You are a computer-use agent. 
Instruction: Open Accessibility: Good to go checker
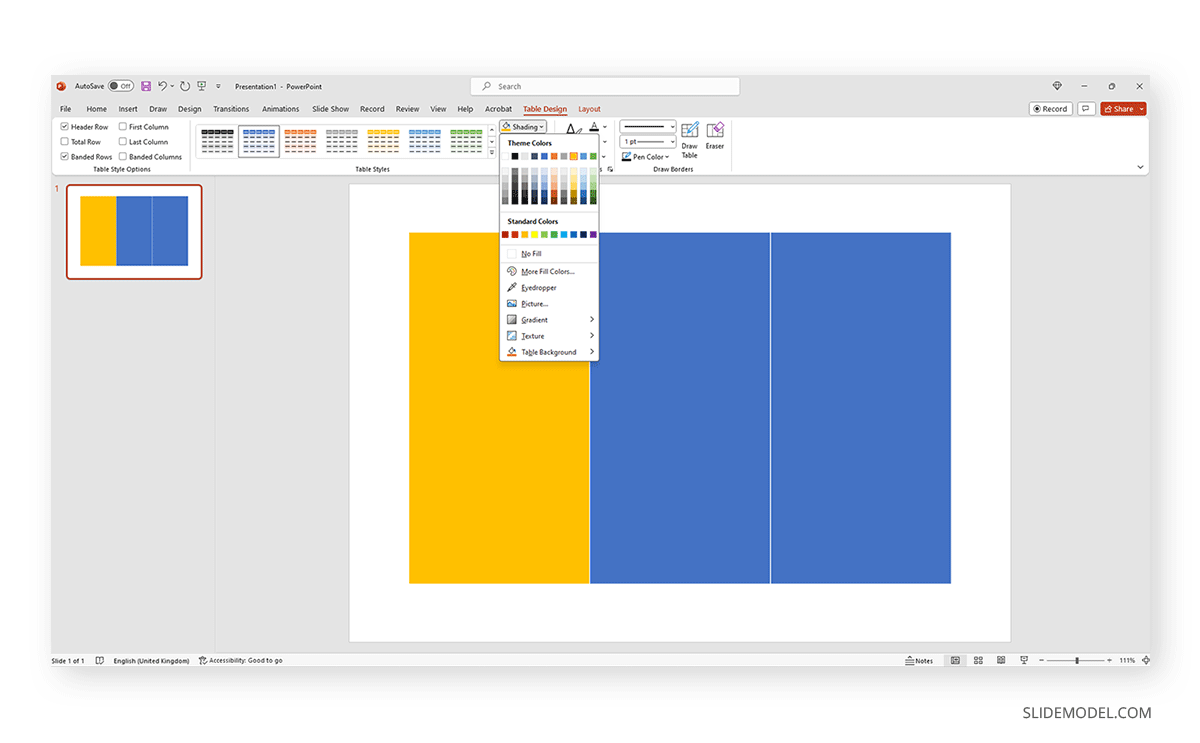pos(241,661)
